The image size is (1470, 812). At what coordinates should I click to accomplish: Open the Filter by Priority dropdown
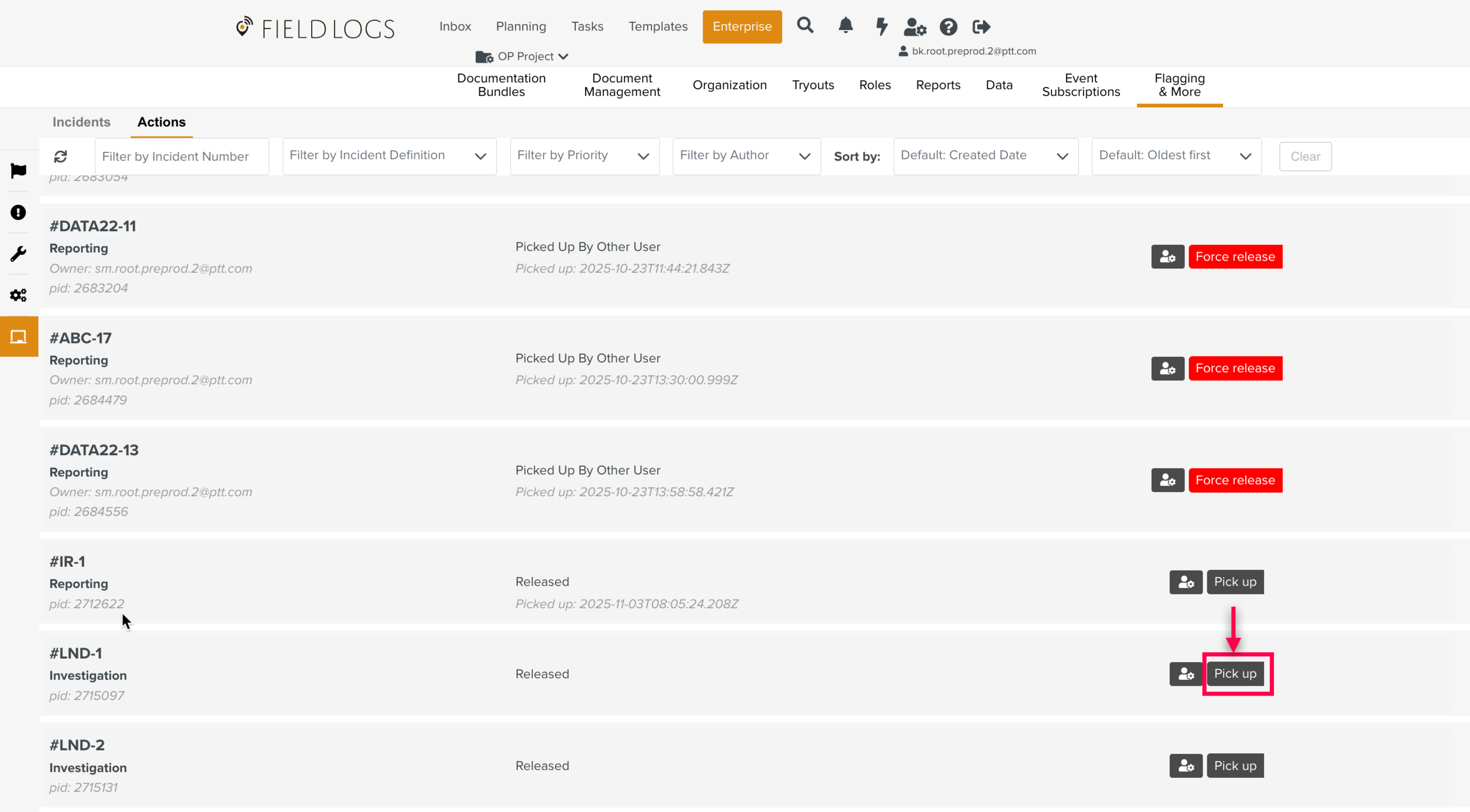[584, 156]
